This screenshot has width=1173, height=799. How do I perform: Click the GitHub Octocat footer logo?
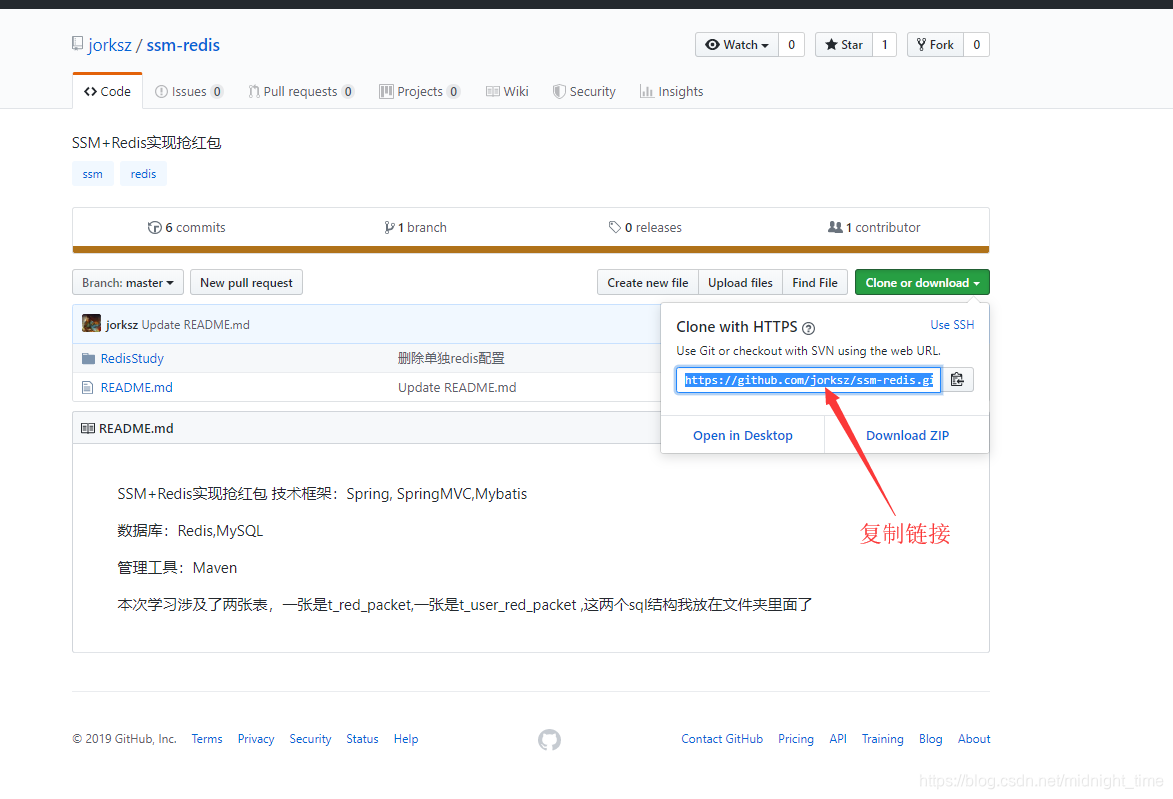(x=549, y=740)
